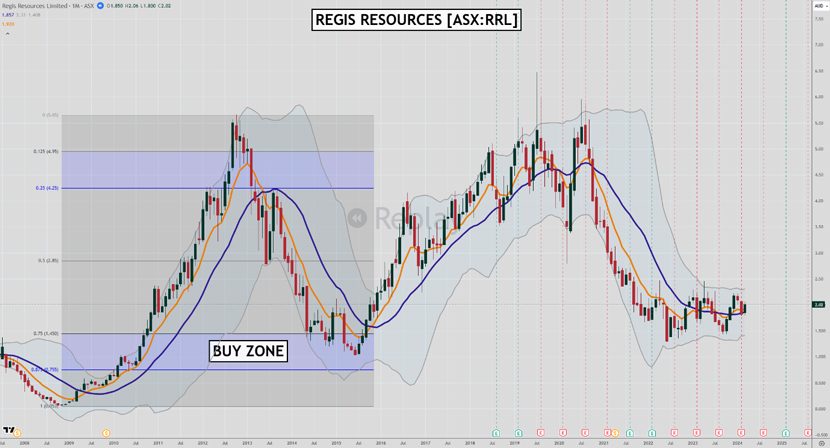This screenshot has height=448, width=830.
Task: Open the red earnings marker at Jul 2019
Action: tap(540, 433)
